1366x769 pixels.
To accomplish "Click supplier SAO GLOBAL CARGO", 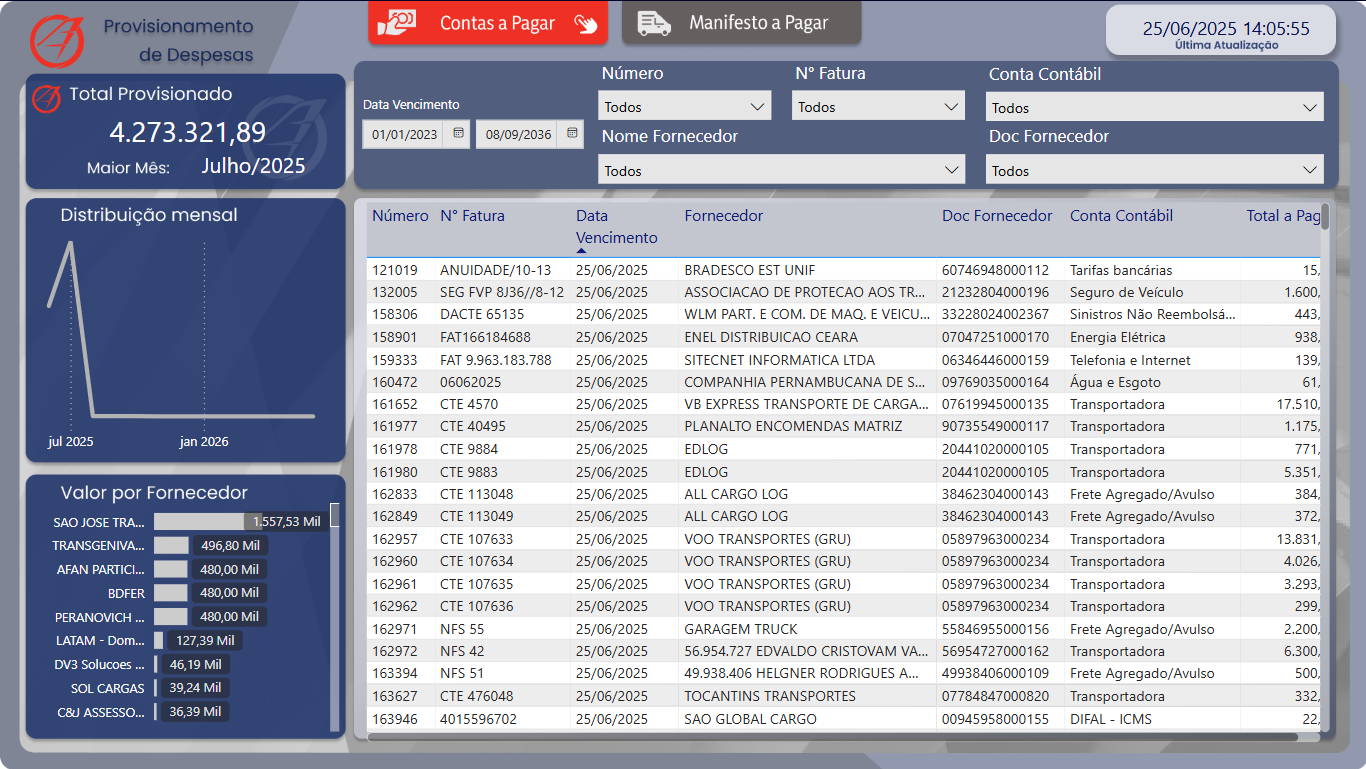I will point(751,719).
